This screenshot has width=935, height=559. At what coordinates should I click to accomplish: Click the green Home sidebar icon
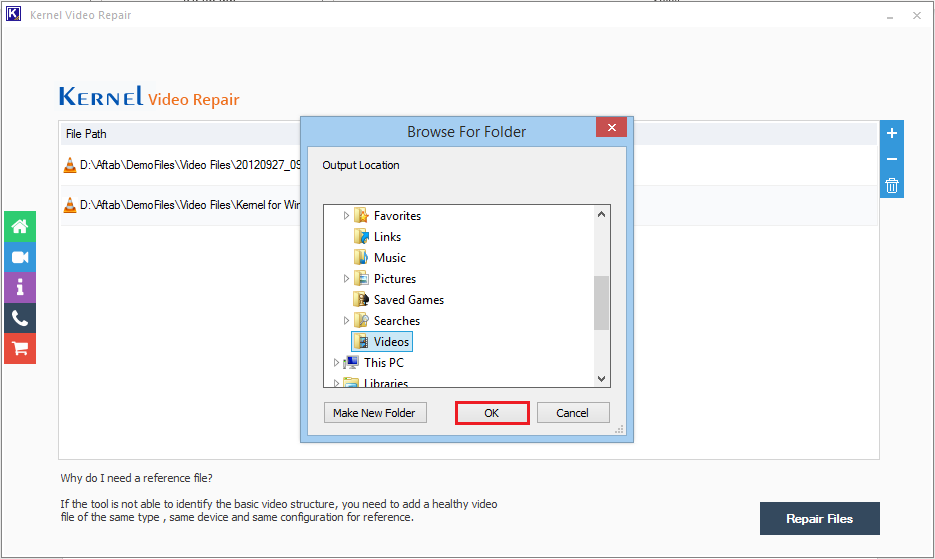point(19,226)
